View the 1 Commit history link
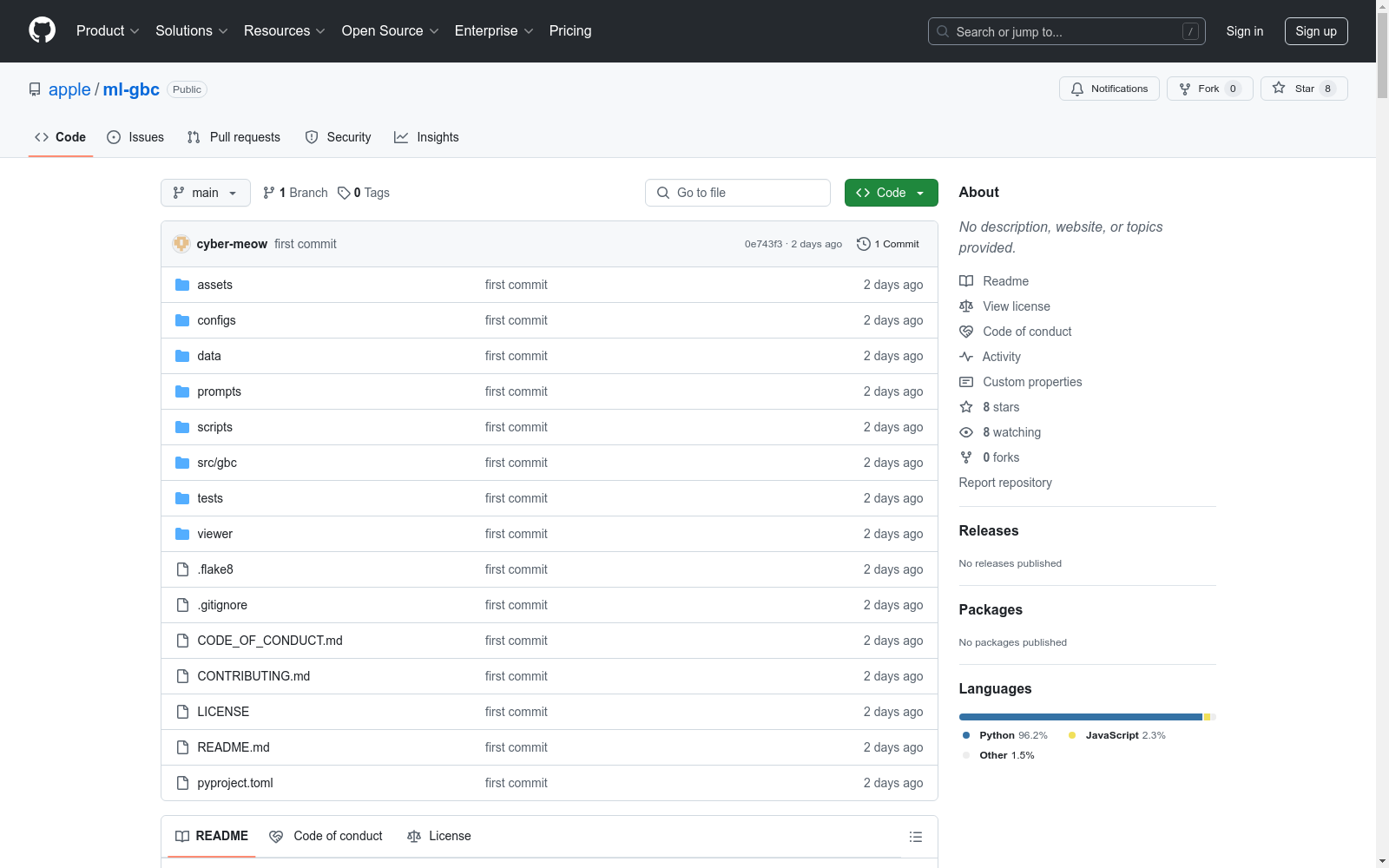 [887, 244]
